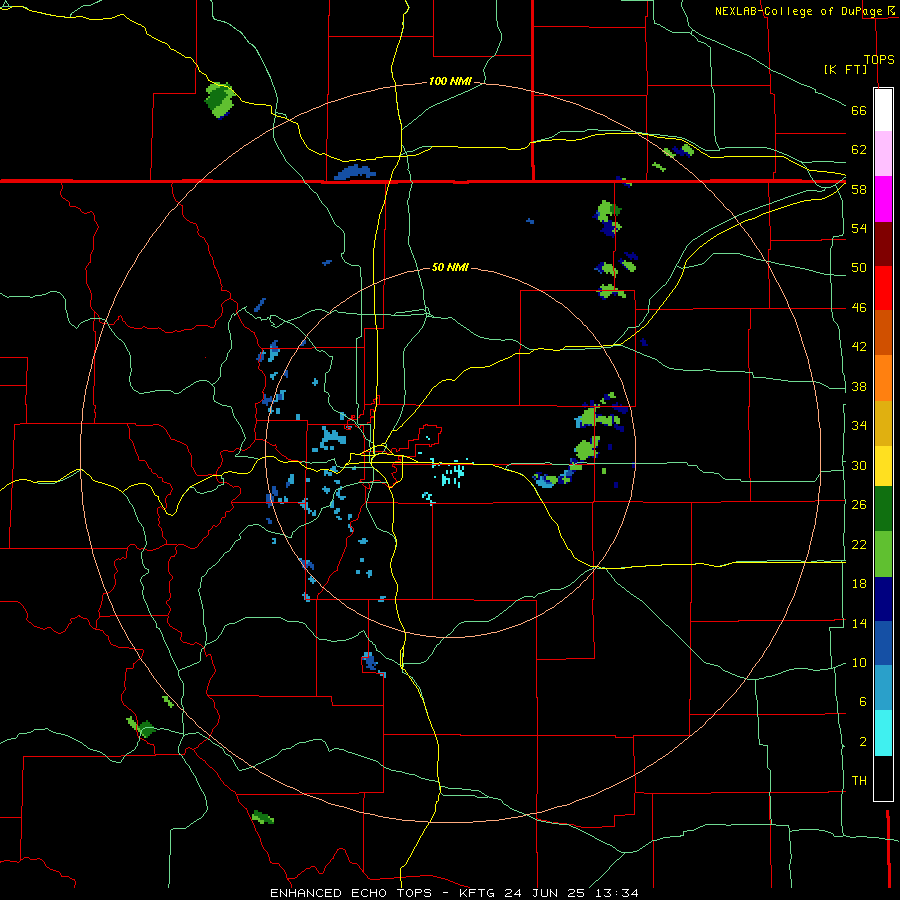
Task: Click legend value 66
Action: point(859,110)
